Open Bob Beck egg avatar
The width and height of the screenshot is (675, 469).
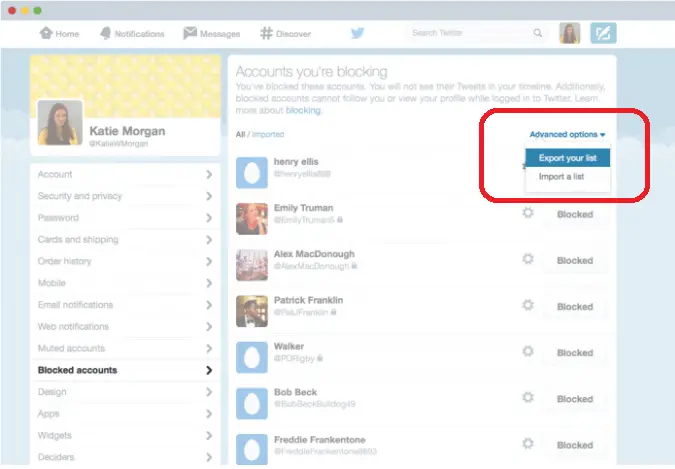(252, 404)
